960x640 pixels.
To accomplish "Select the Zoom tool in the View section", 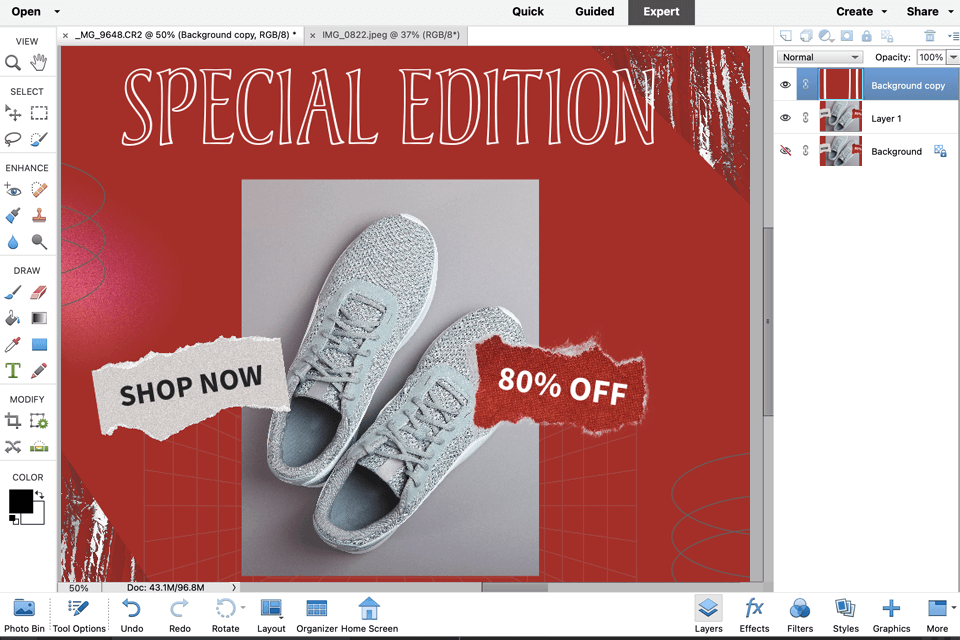I will pos(13,62).
